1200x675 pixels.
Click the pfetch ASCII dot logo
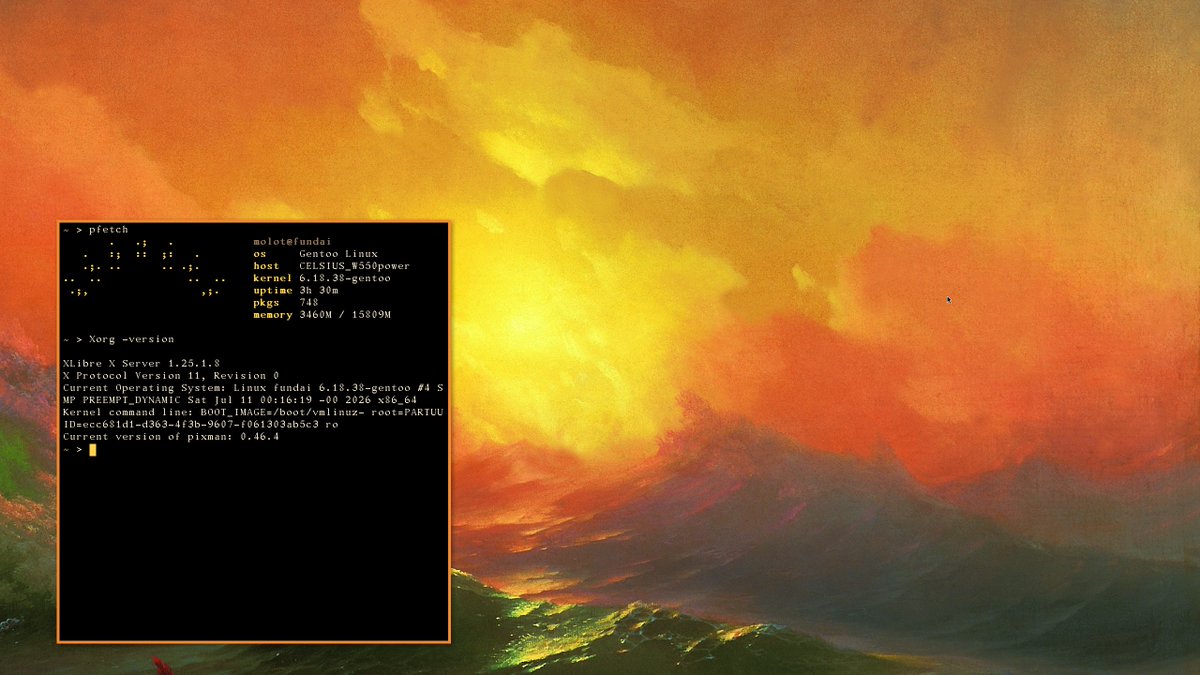146,266
